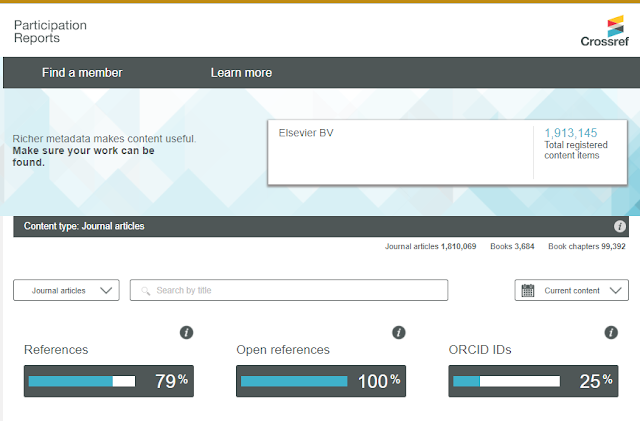The height and width of the screenshot is (421, 640).
Task: Select Books 3,684 count
Action: pos(512,247)
